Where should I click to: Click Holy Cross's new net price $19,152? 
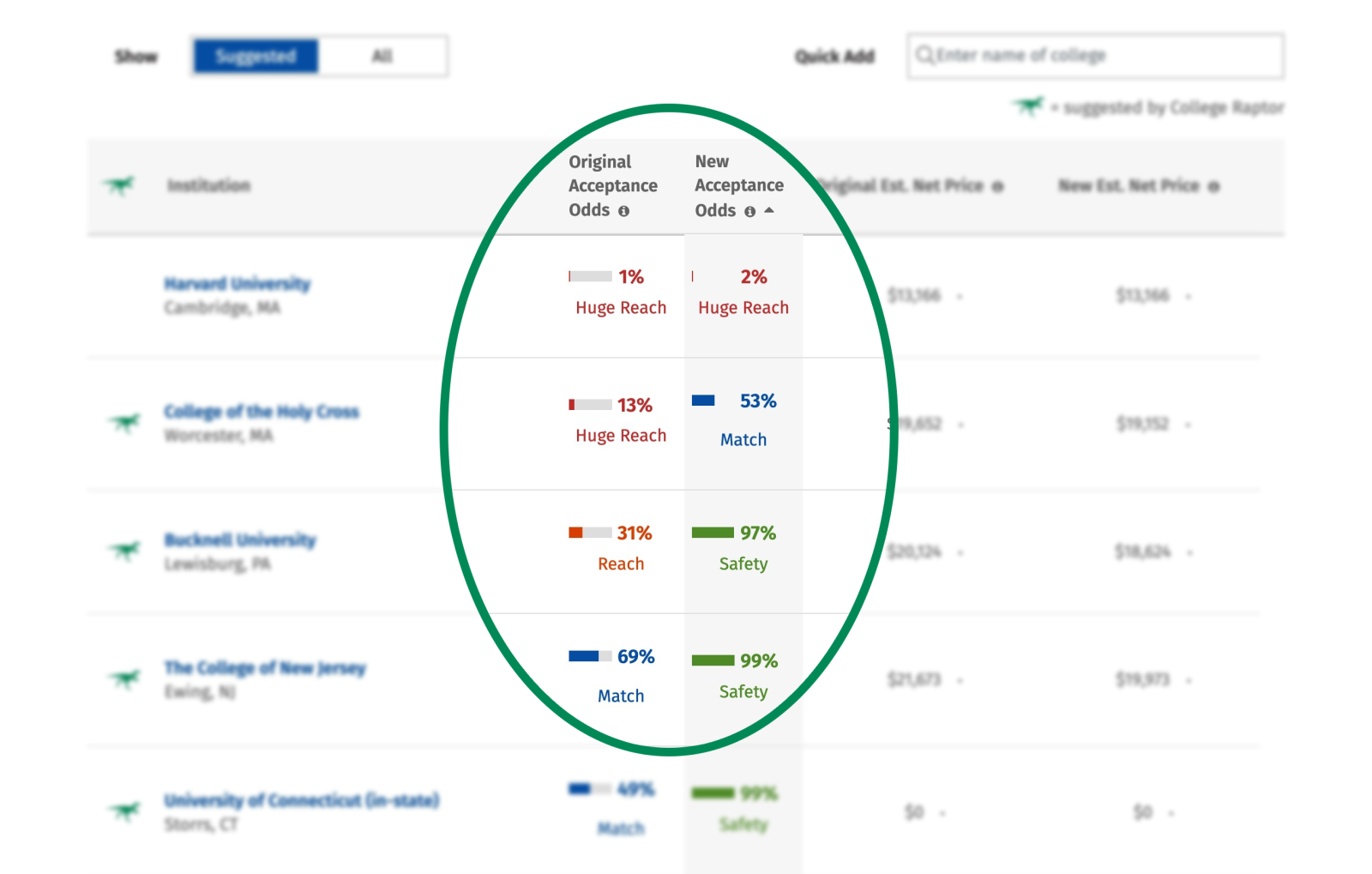point(1142,423)
